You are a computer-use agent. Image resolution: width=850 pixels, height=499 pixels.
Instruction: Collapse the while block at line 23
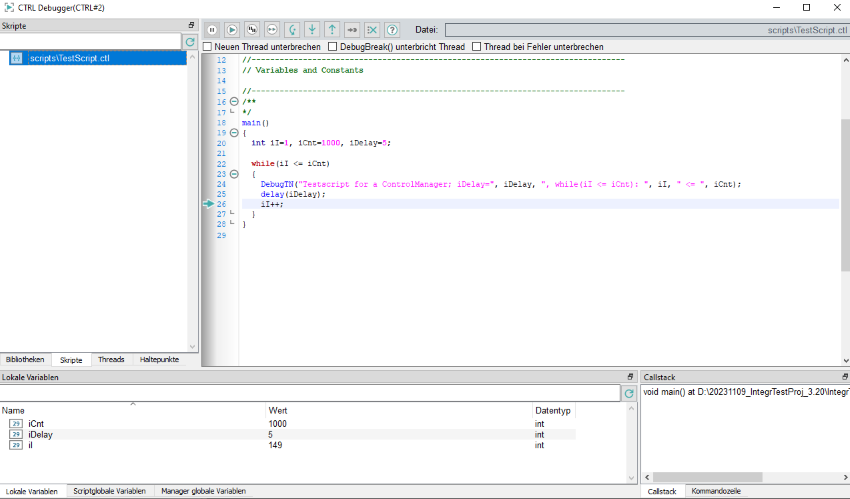(234, 174)
